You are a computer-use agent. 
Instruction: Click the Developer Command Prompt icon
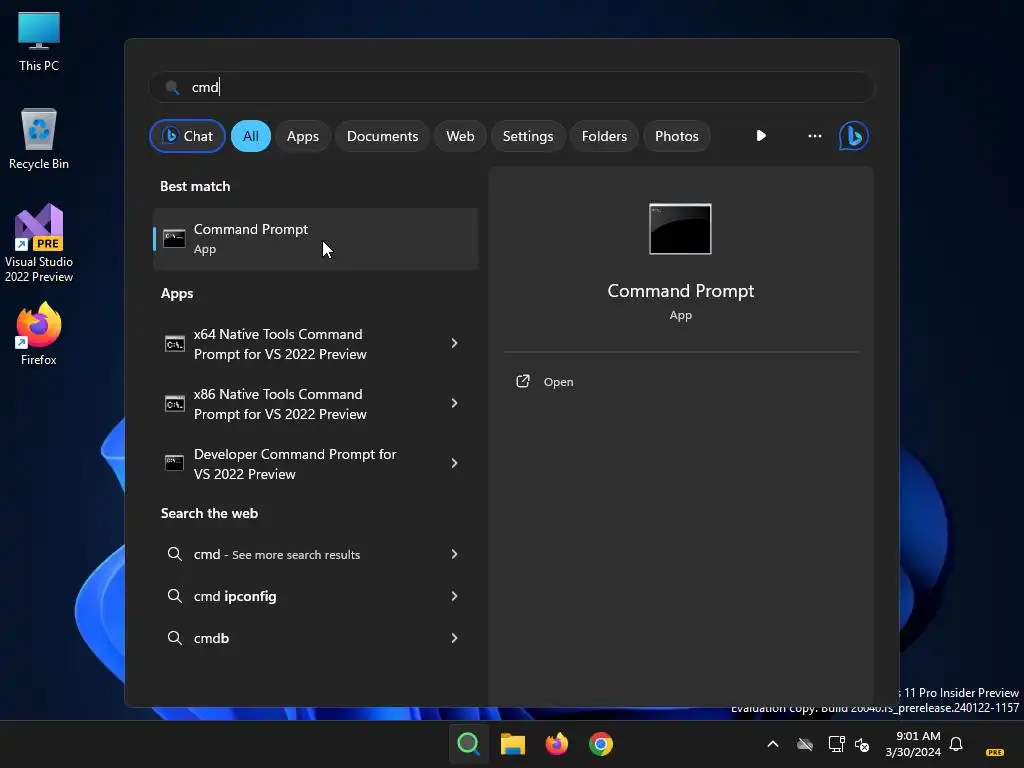tap(174, 463)
